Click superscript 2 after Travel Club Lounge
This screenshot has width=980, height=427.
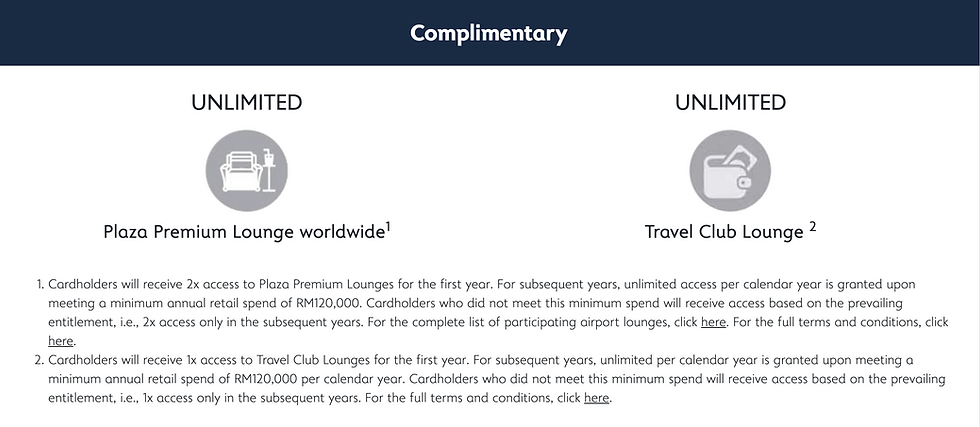click(813, 226)
